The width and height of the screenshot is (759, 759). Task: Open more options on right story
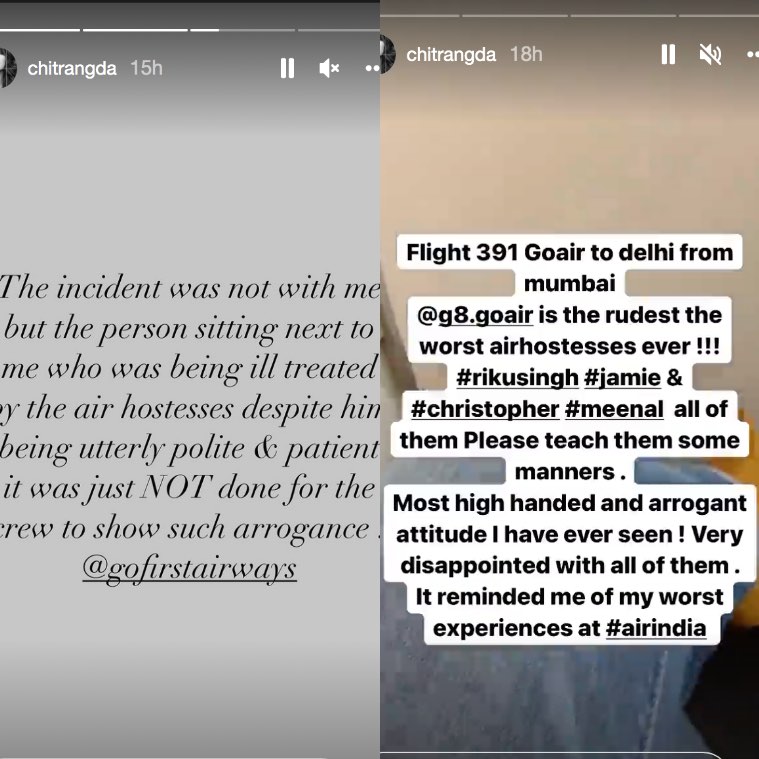pyautogui.click(x=753, y=54)
